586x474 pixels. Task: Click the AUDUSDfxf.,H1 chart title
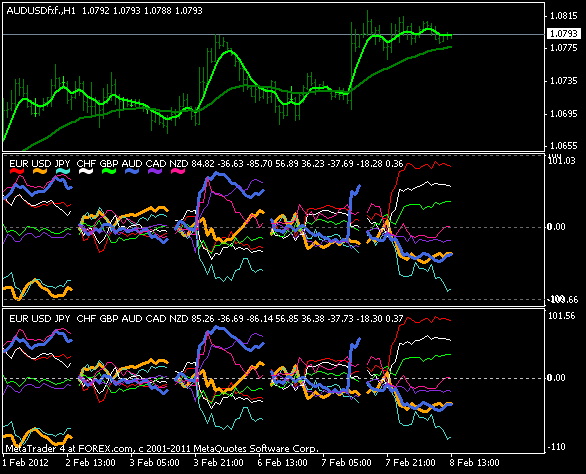[41, 11]
